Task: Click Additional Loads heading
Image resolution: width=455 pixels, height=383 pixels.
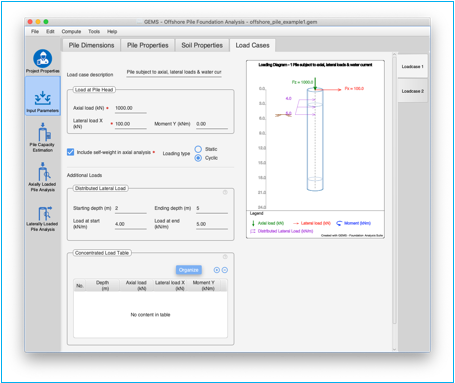Action: [x=84, y=175]
